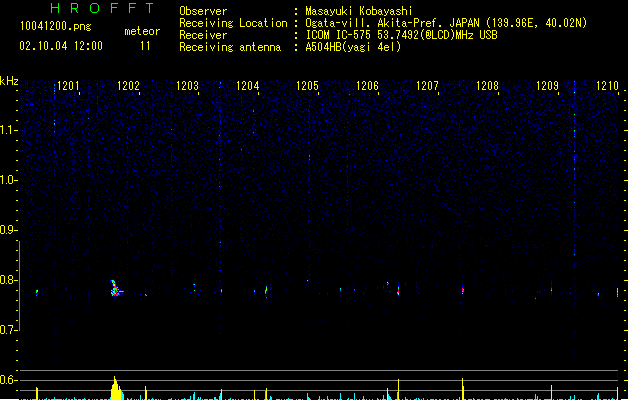Click the 0.6 kHz frequency label
The image size is (629, 400).
click(8, 380)
